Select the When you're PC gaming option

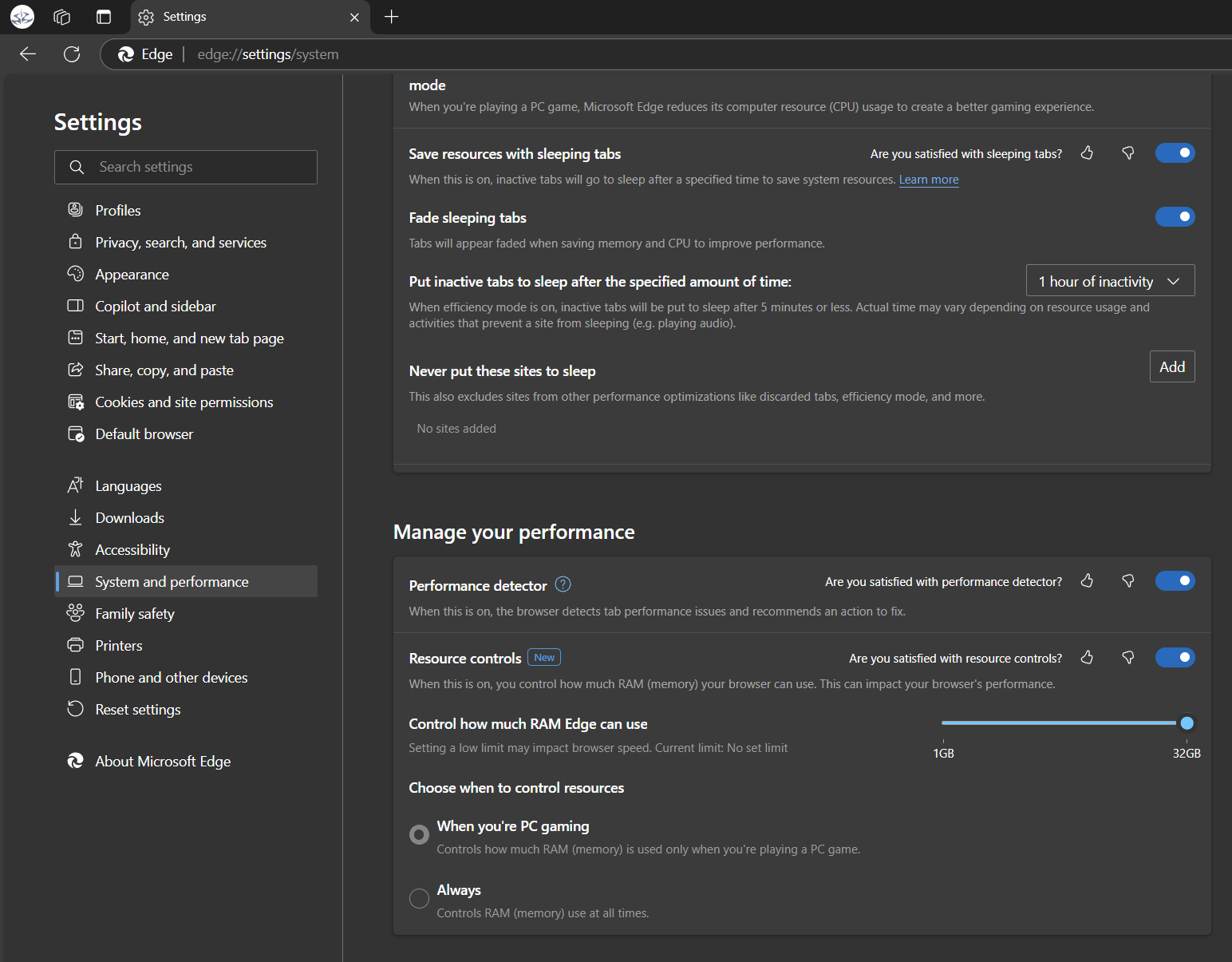[419, 834]
